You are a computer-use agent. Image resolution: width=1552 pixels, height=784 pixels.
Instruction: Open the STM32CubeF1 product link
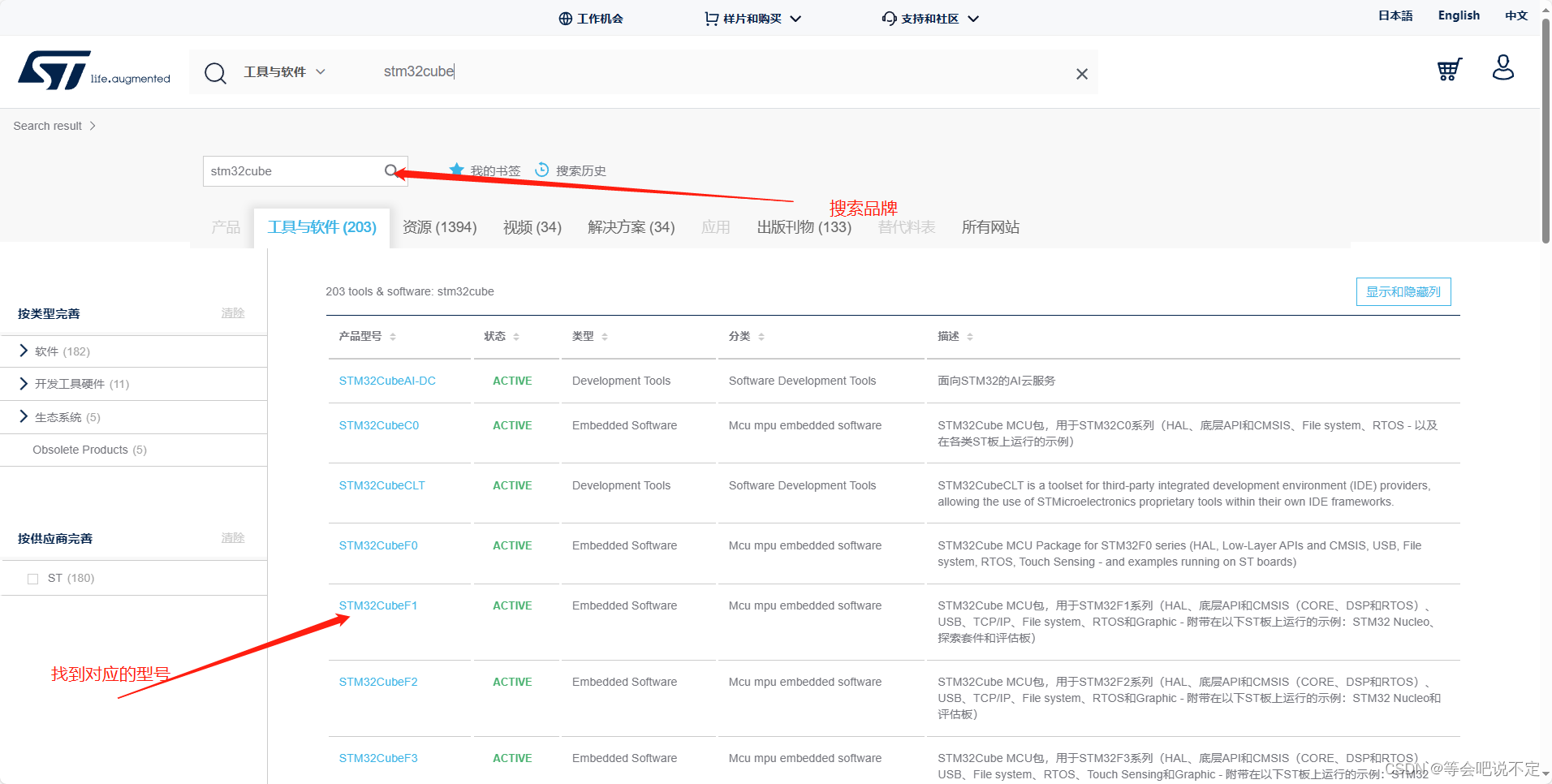click(378, 605)
